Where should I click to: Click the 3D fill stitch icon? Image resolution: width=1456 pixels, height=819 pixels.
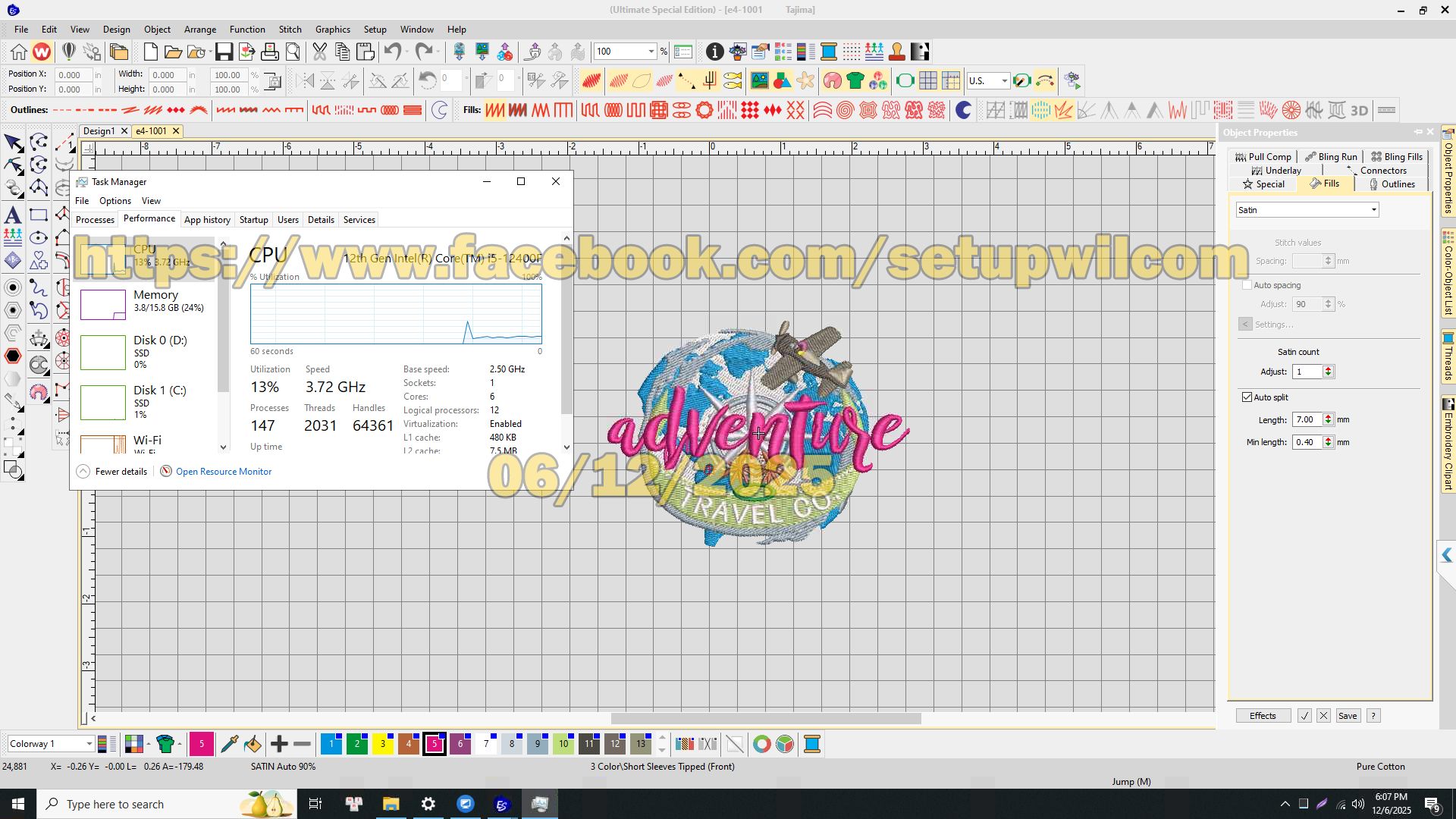[1360, 111]
